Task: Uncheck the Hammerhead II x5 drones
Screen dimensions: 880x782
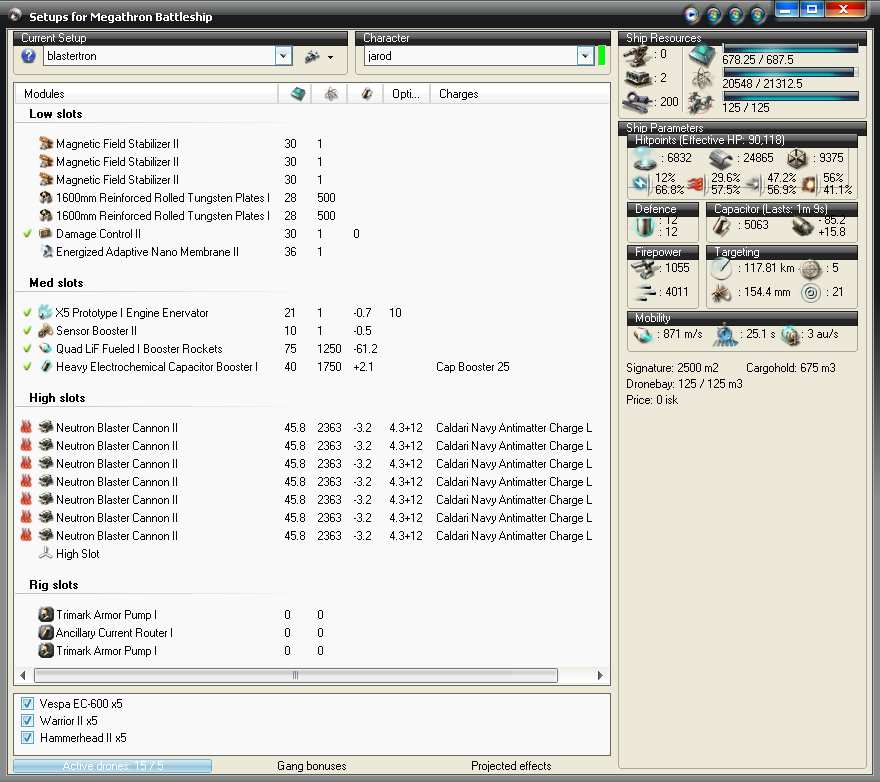Action: 27,738
